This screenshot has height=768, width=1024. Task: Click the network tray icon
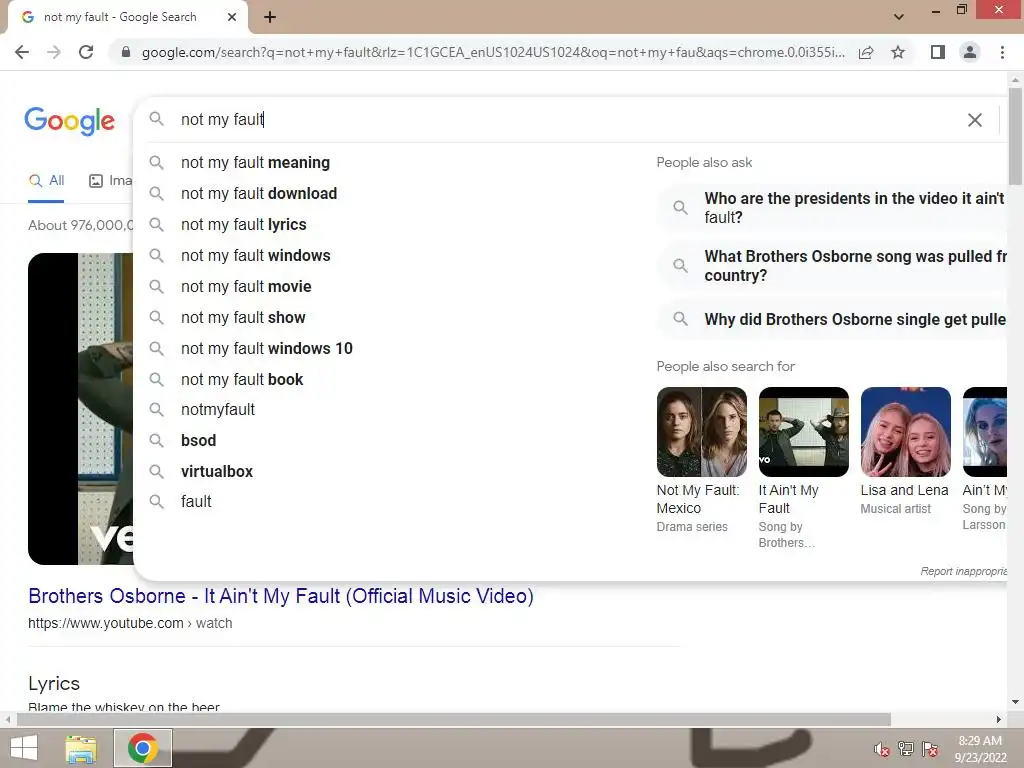(x=906, y=748)
